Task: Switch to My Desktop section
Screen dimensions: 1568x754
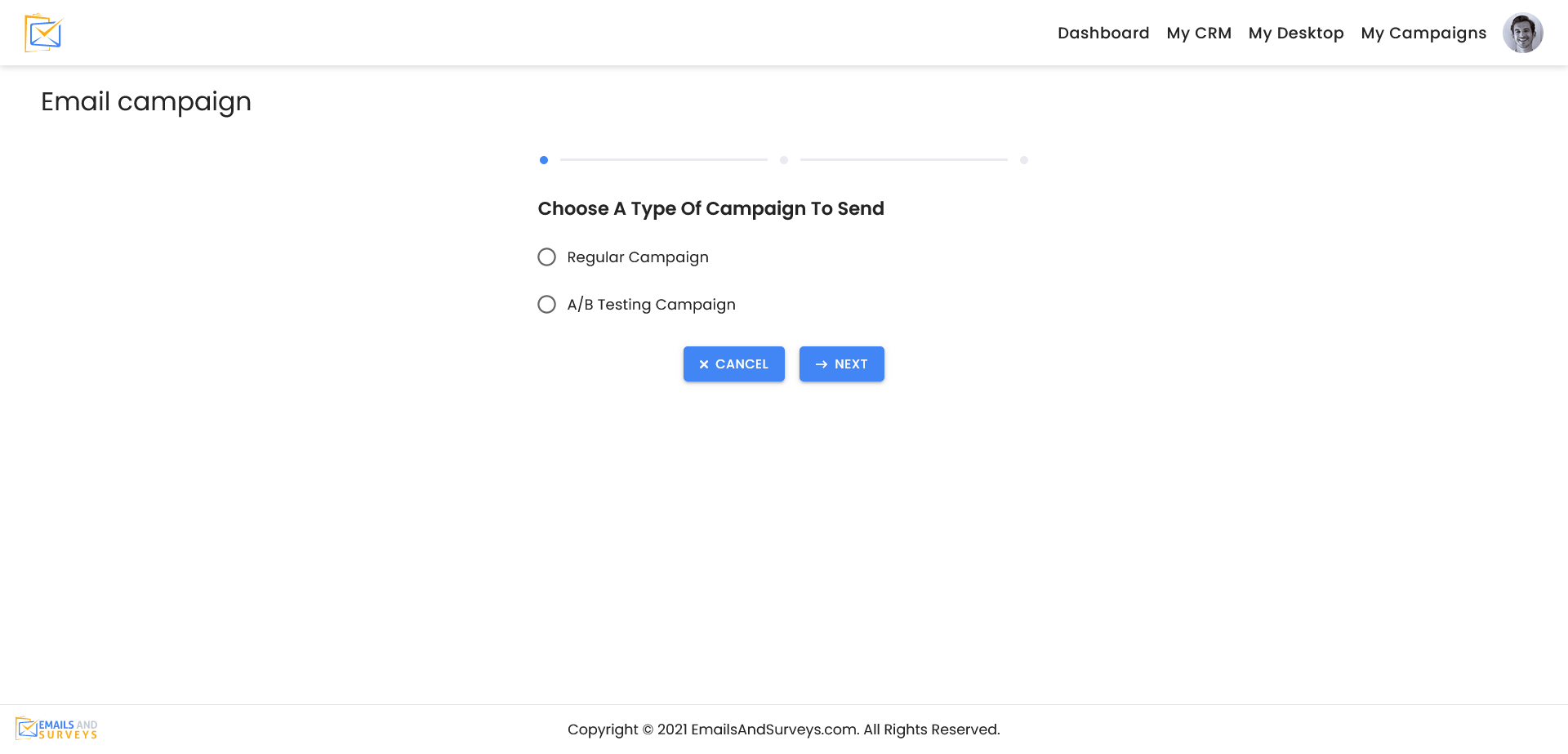Action: pyautogui.click(x=1296, y=33)
